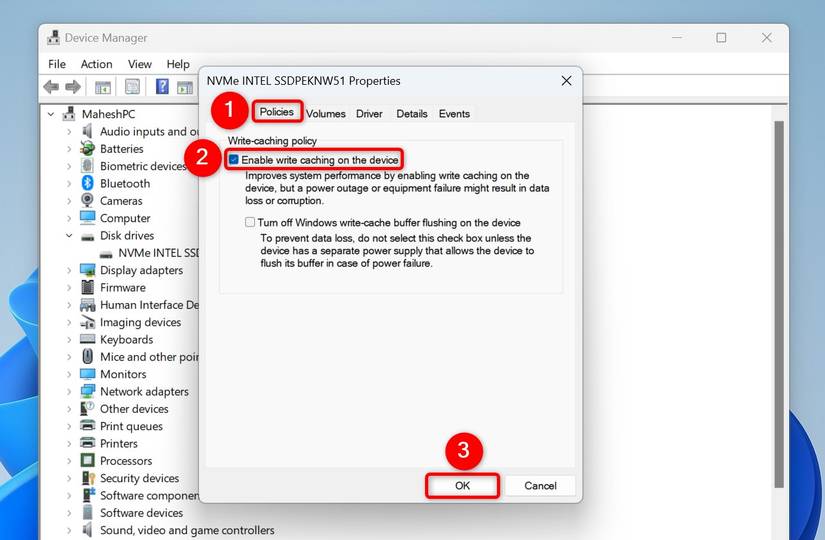The width and height of the screenshot is (825, 540).
Task: Click the OK button
Action: (462, 485)
